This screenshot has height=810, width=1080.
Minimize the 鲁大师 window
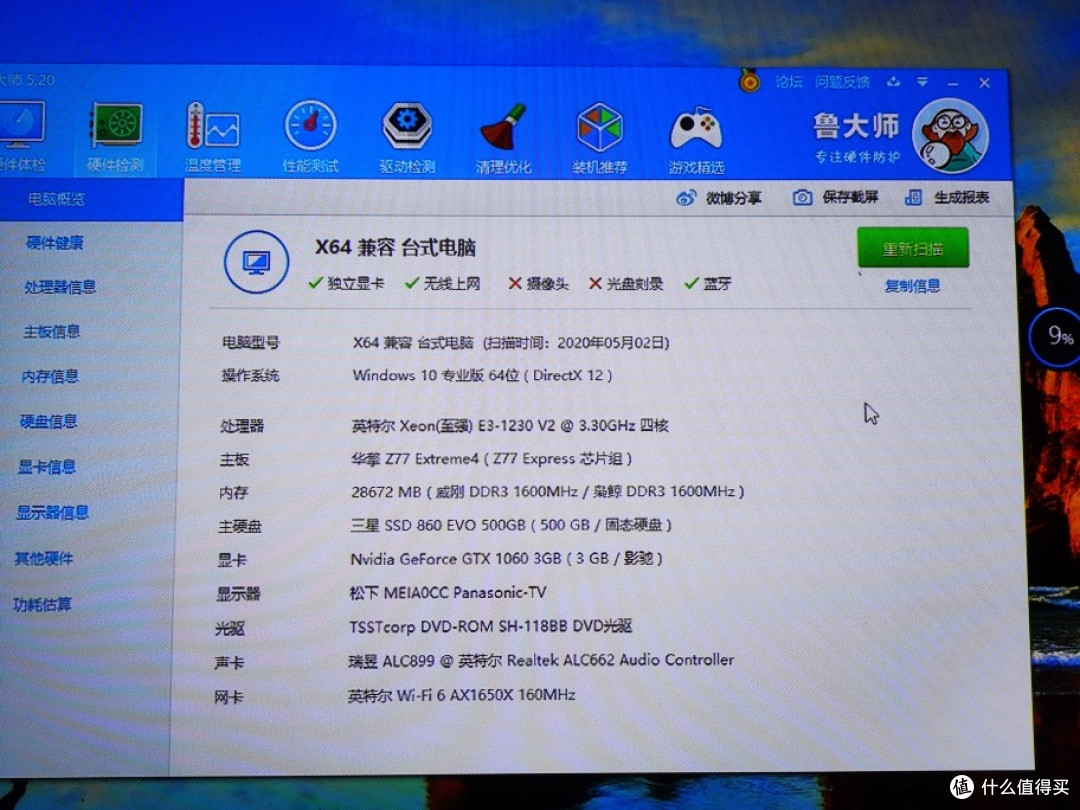[x=953, y=83]
